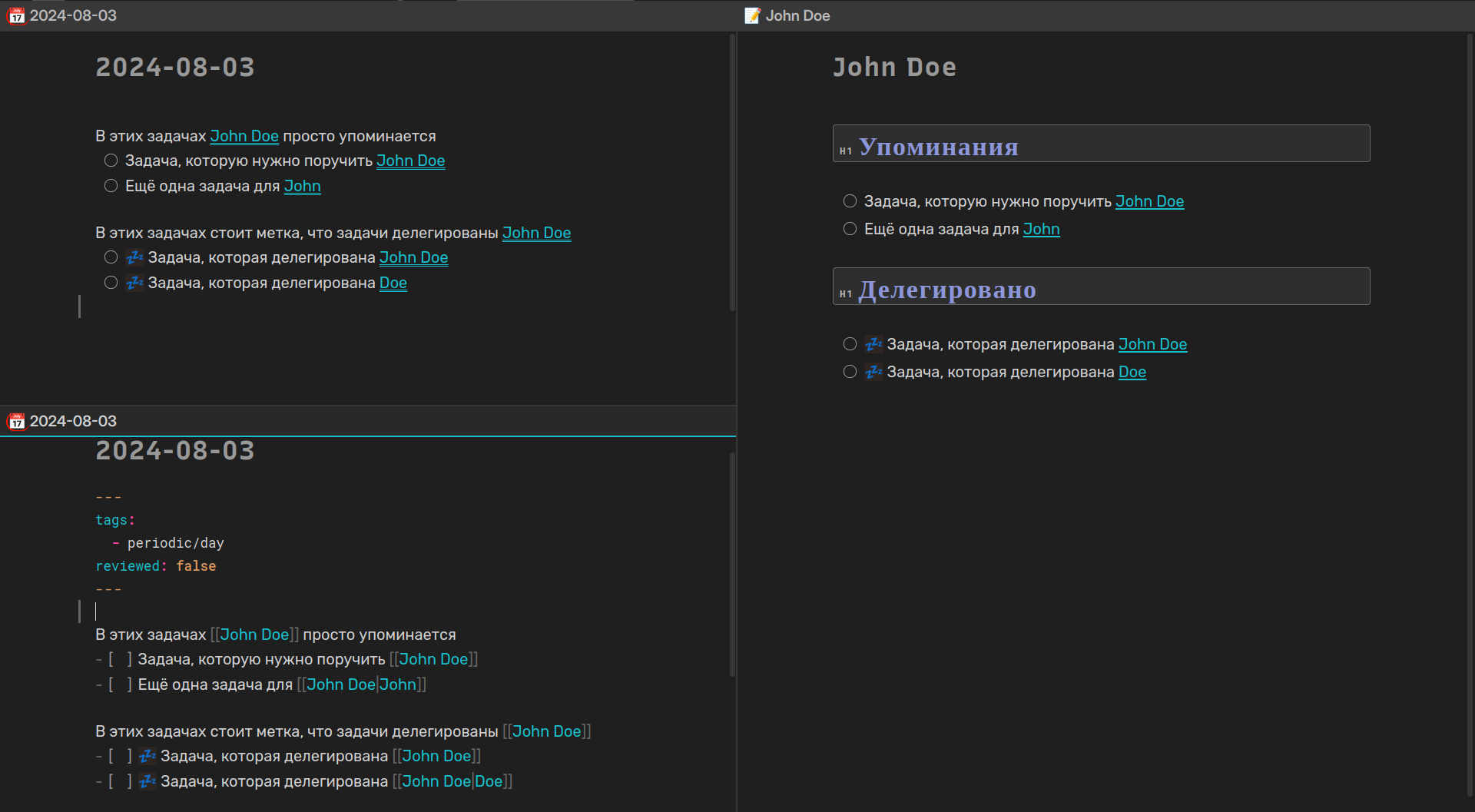
Task: Open John Doe link after 'нужно поручить', right pane
Action: 1150,201
